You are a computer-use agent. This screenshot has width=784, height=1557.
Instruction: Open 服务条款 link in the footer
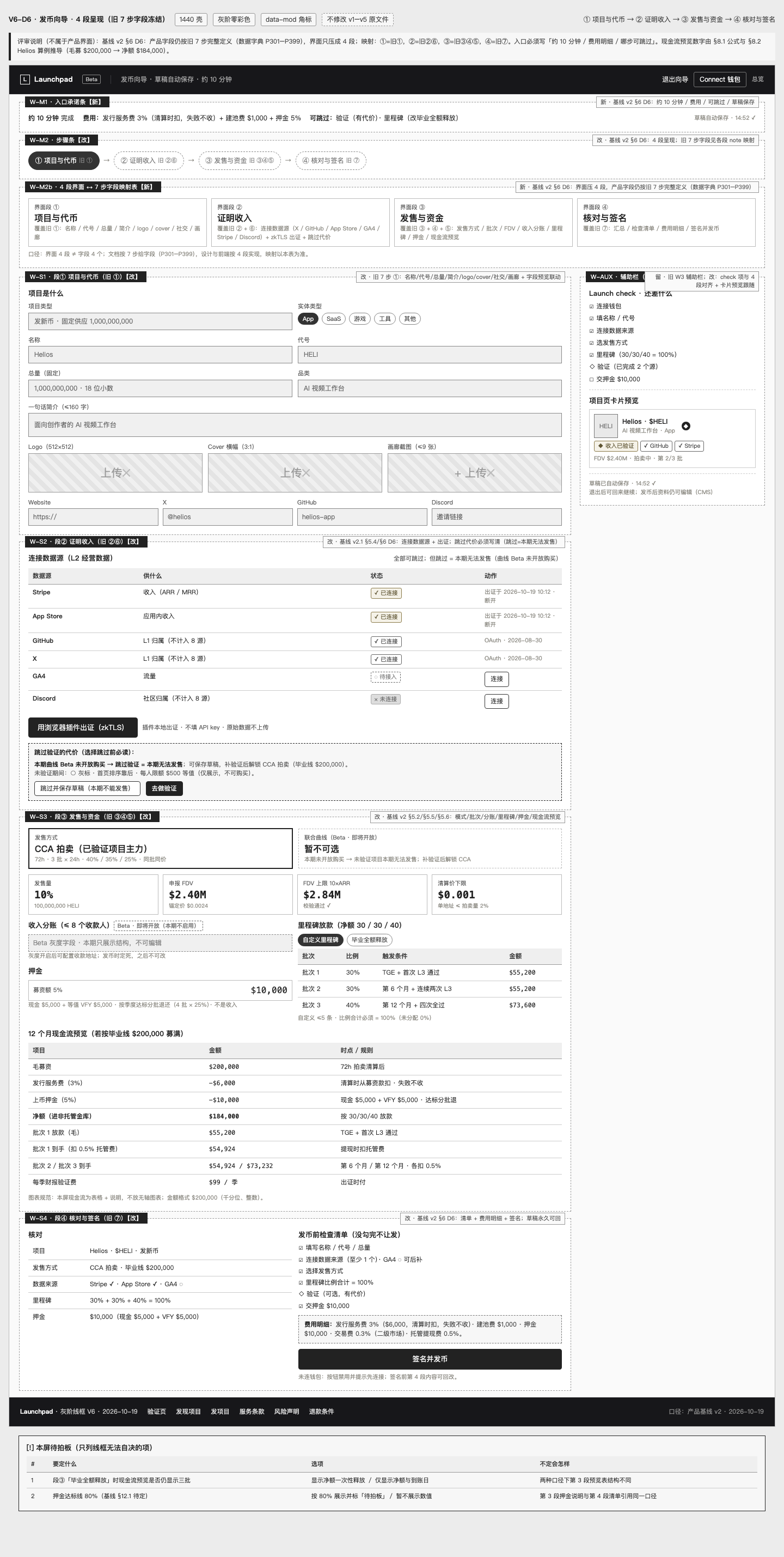coord(252,1412)
